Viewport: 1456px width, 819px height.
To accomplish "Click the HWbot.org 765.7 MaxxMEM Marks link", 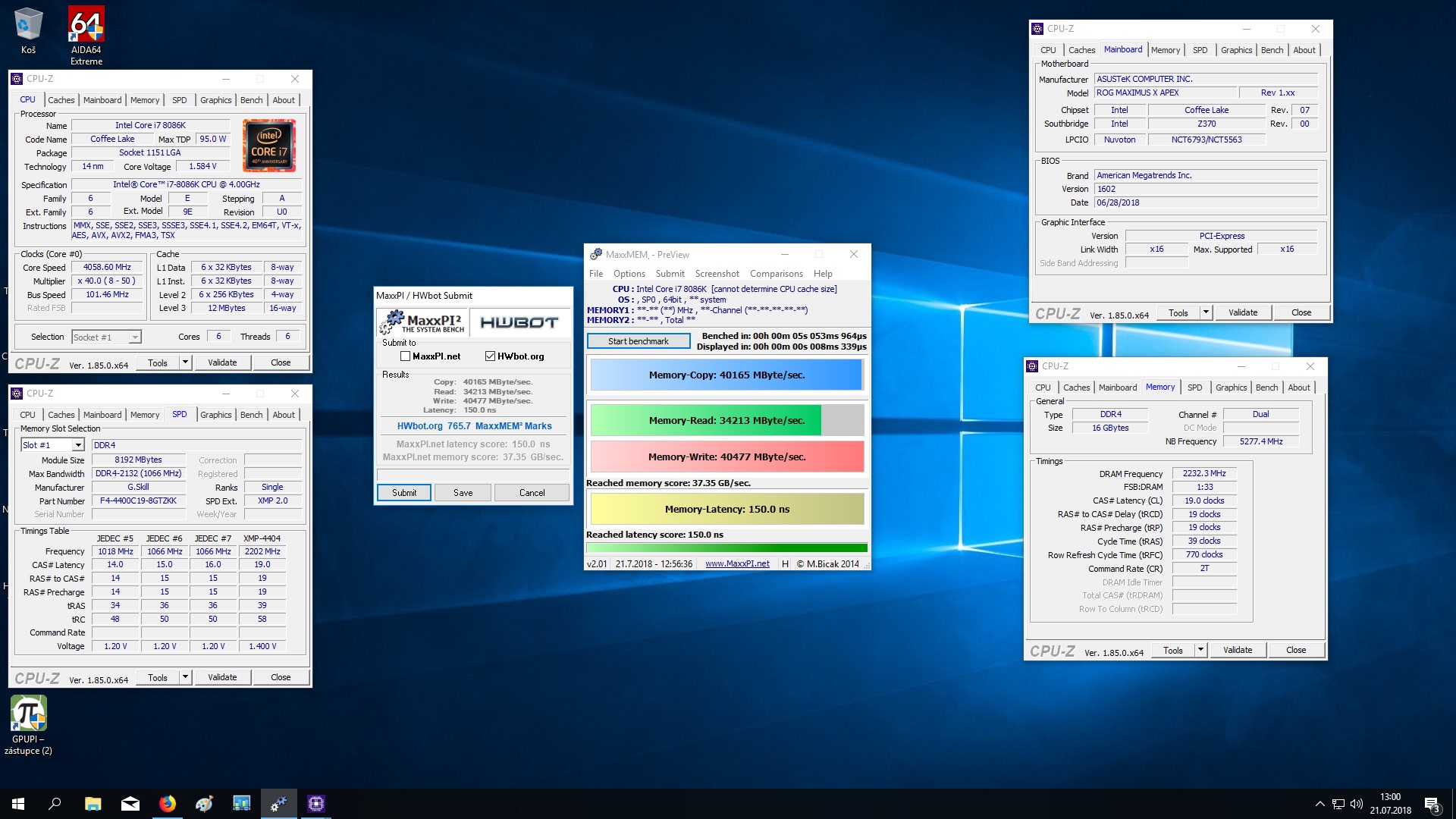I will pyautogui.click(x=474, y=426).
